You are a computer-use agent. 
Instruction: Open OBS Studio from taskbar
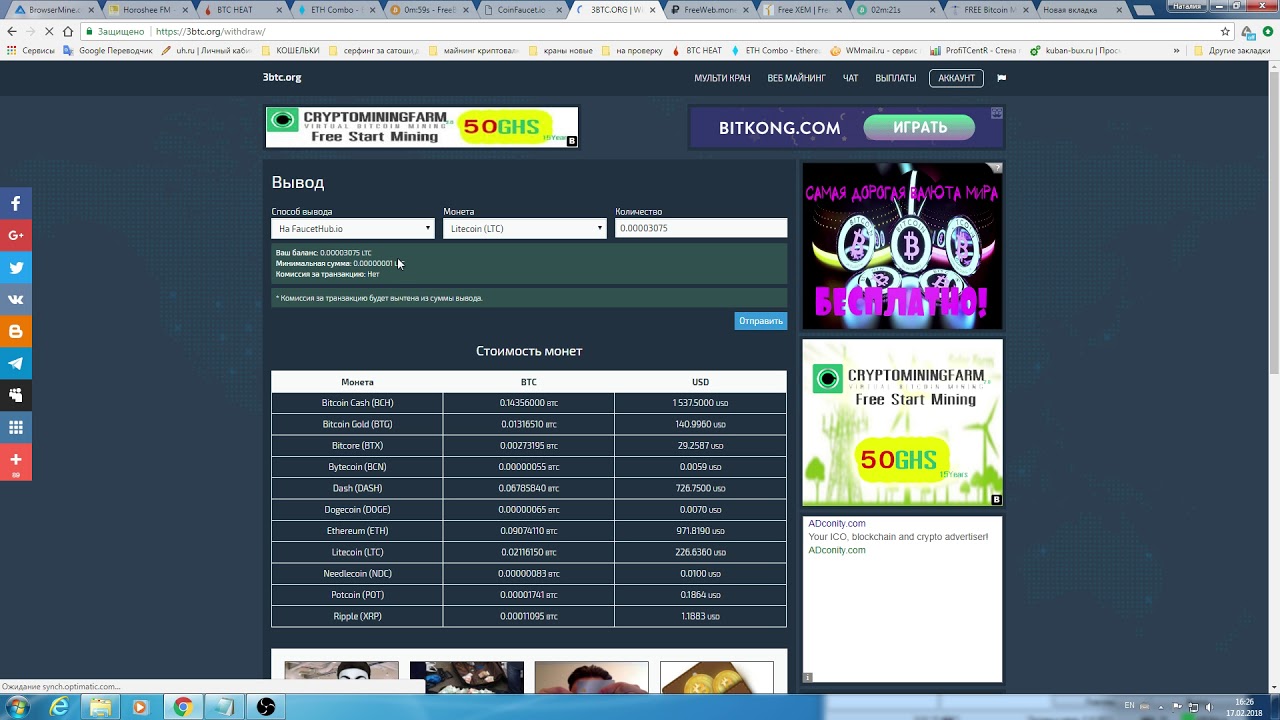[266, 707]
